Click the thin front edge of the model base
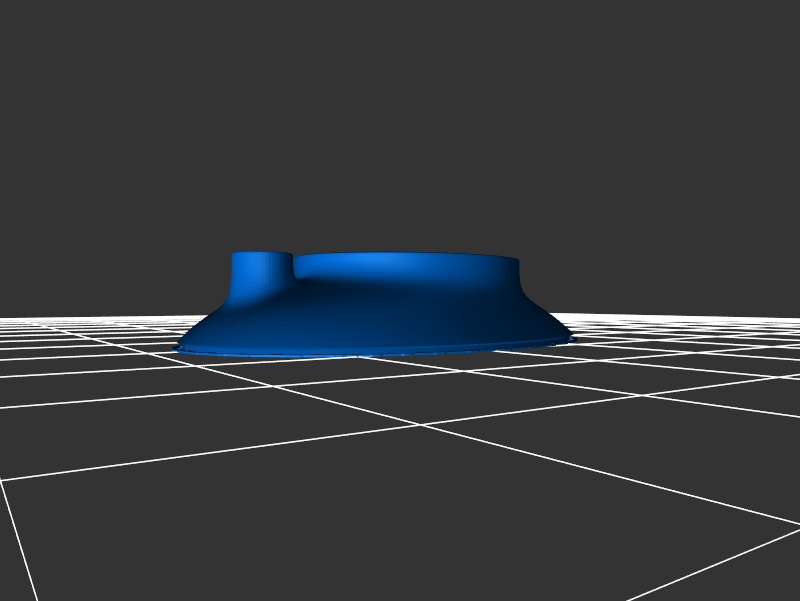This screenshot has height=601, width=800. coord(370,353)
